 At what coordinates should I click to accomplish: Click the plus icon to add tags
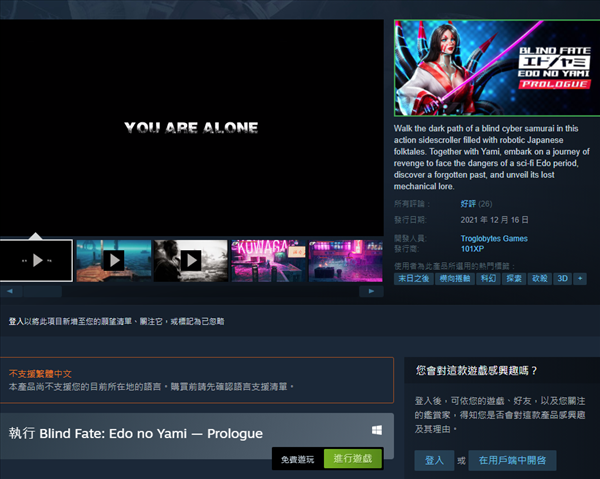[x=580, y=279]
